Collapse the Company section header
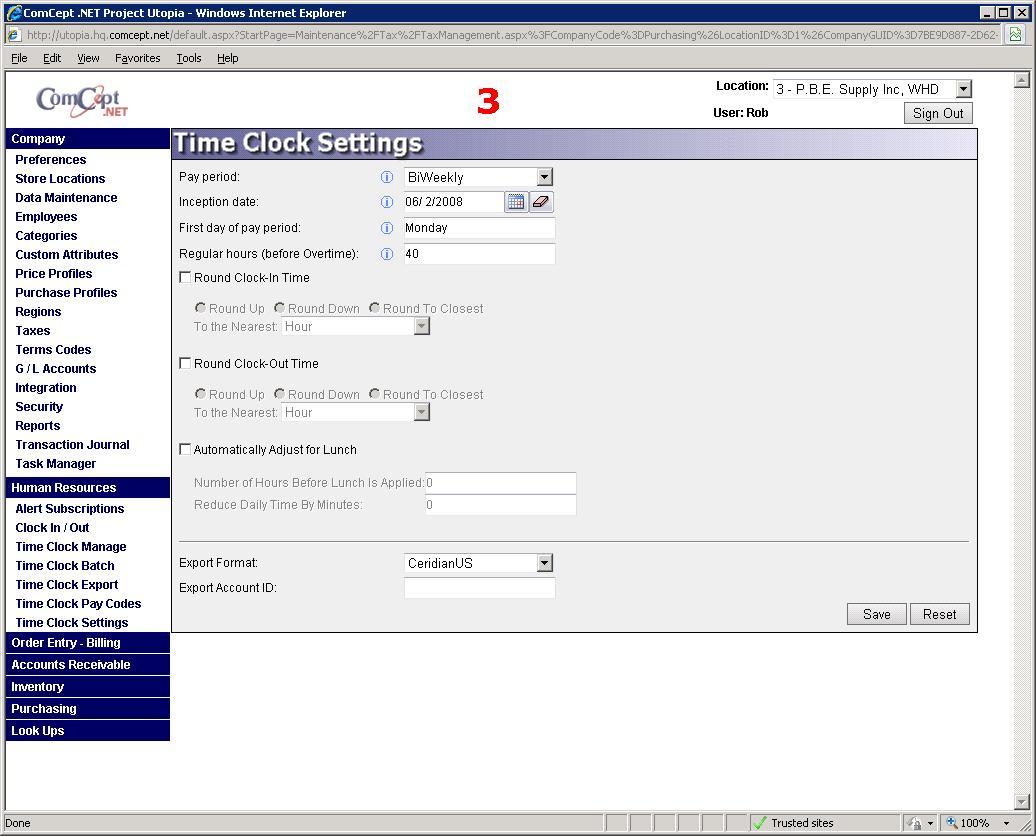The image size is (1036, 836). pos(88,139)
